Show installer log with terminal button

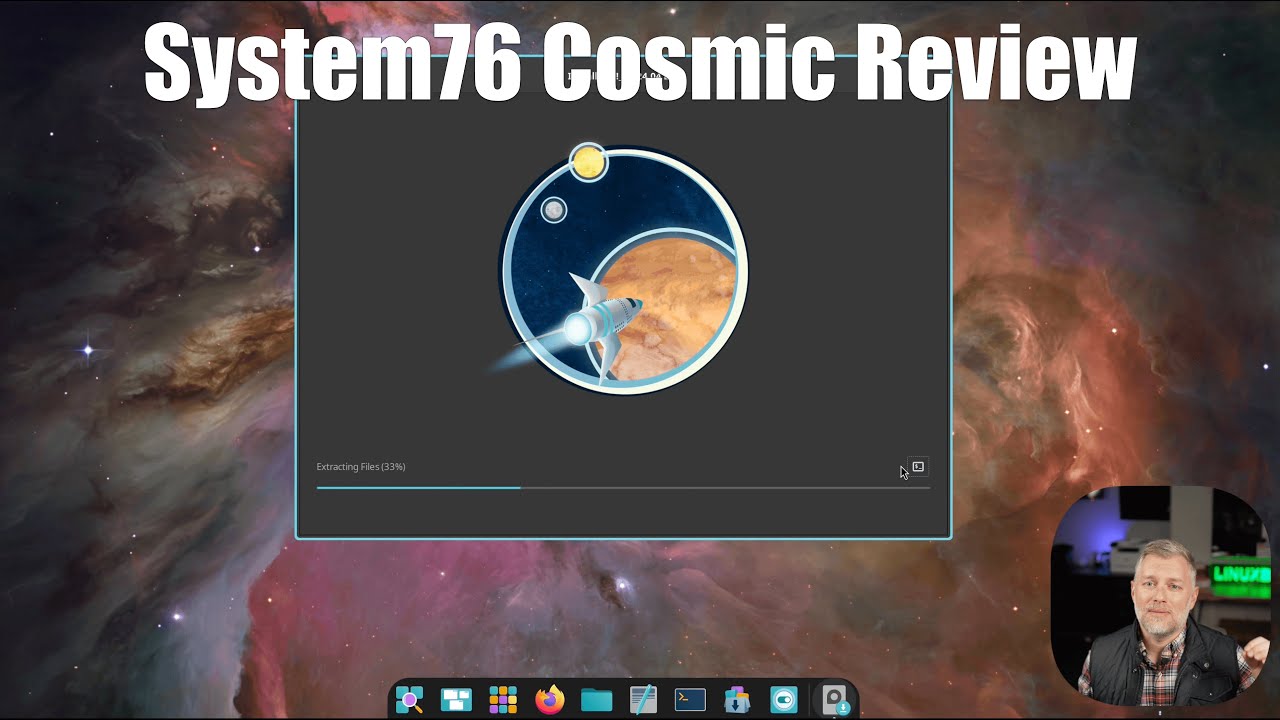(x=918, y=467)
